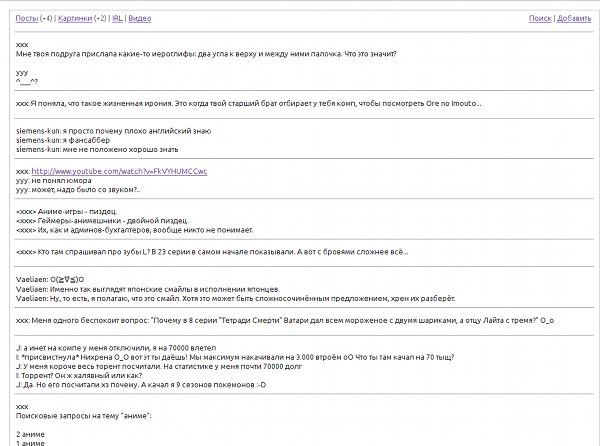The image size is (600, 446).
Task: Open the IRL section link
Action: point(117,18)
